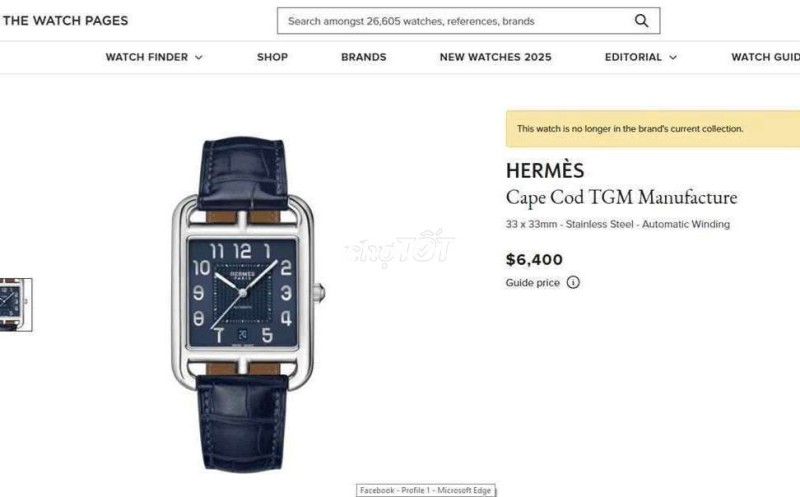Click the Hermès brand name link
Screen dimensions: 800x497
[545, 170]
